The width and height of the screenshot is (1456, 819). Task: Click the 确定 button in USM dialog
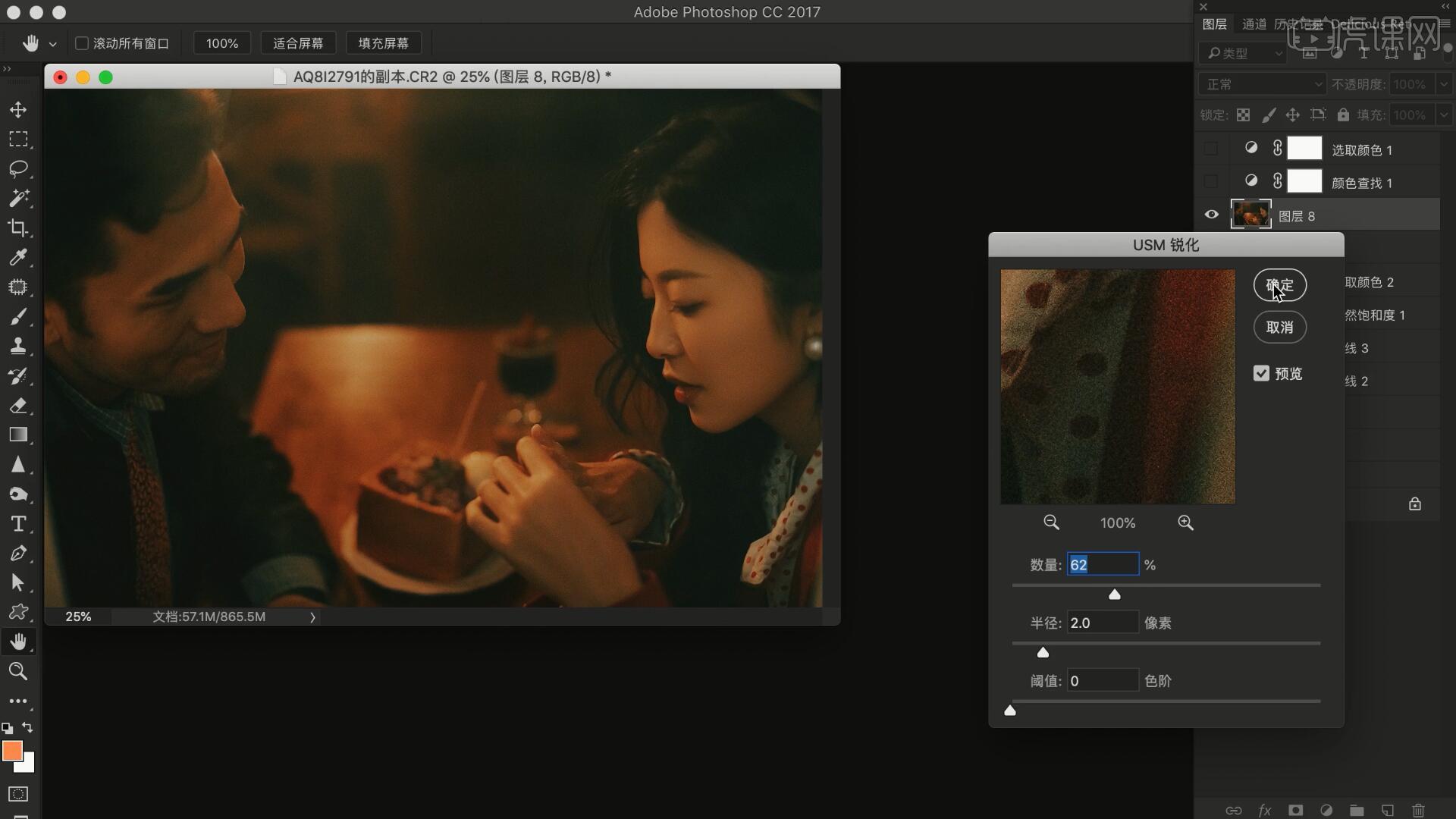[1279, 285]
